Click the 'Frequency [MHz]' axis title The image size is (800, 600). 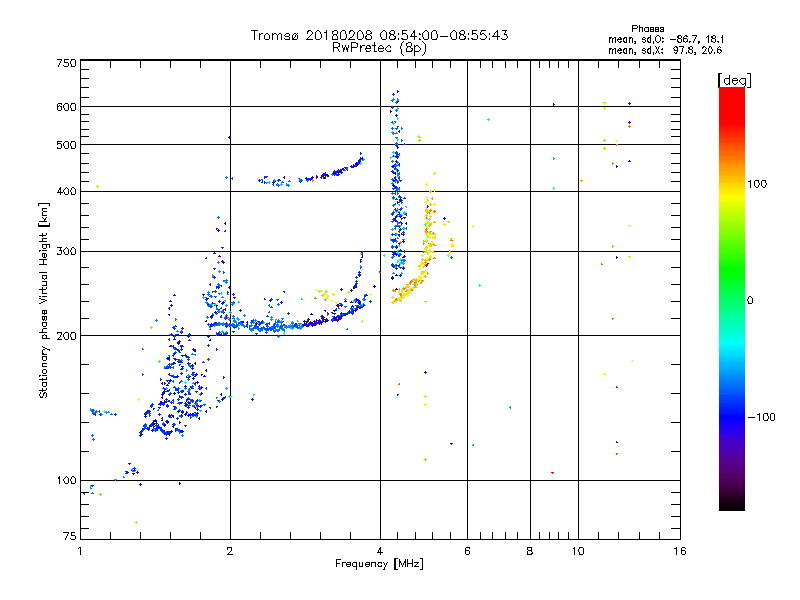[379, 564]
